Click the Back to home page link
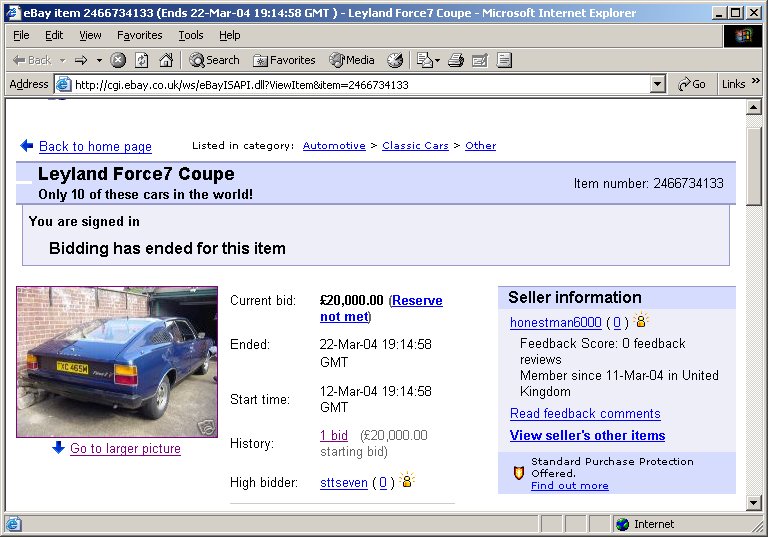The height and width of the screenshot is (537, 768). coord(96,146)
